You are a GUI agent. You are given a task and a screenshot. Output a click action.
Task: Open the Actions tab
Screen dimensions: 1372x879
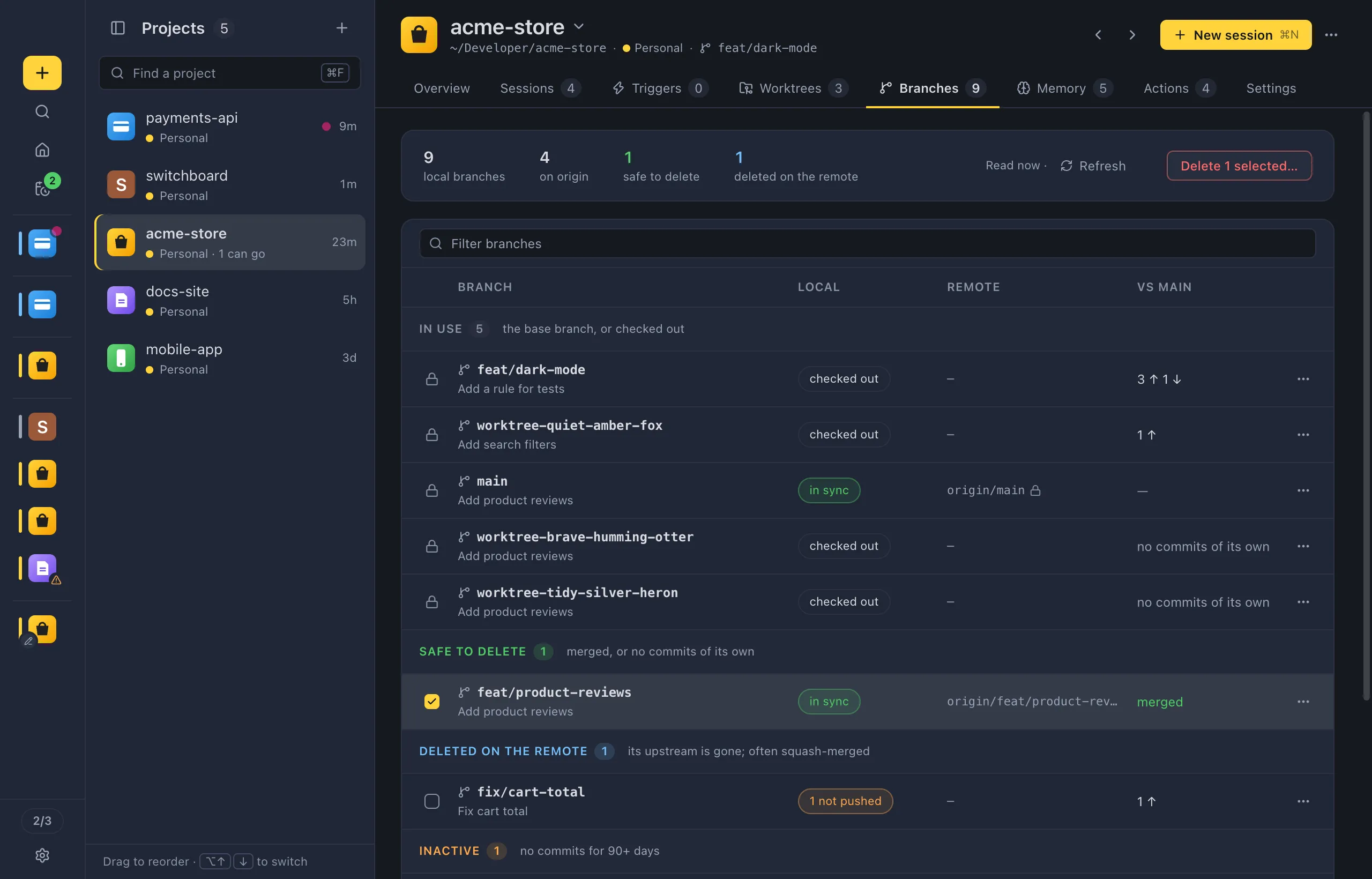pyautogui.click(x=1180, y=88)
